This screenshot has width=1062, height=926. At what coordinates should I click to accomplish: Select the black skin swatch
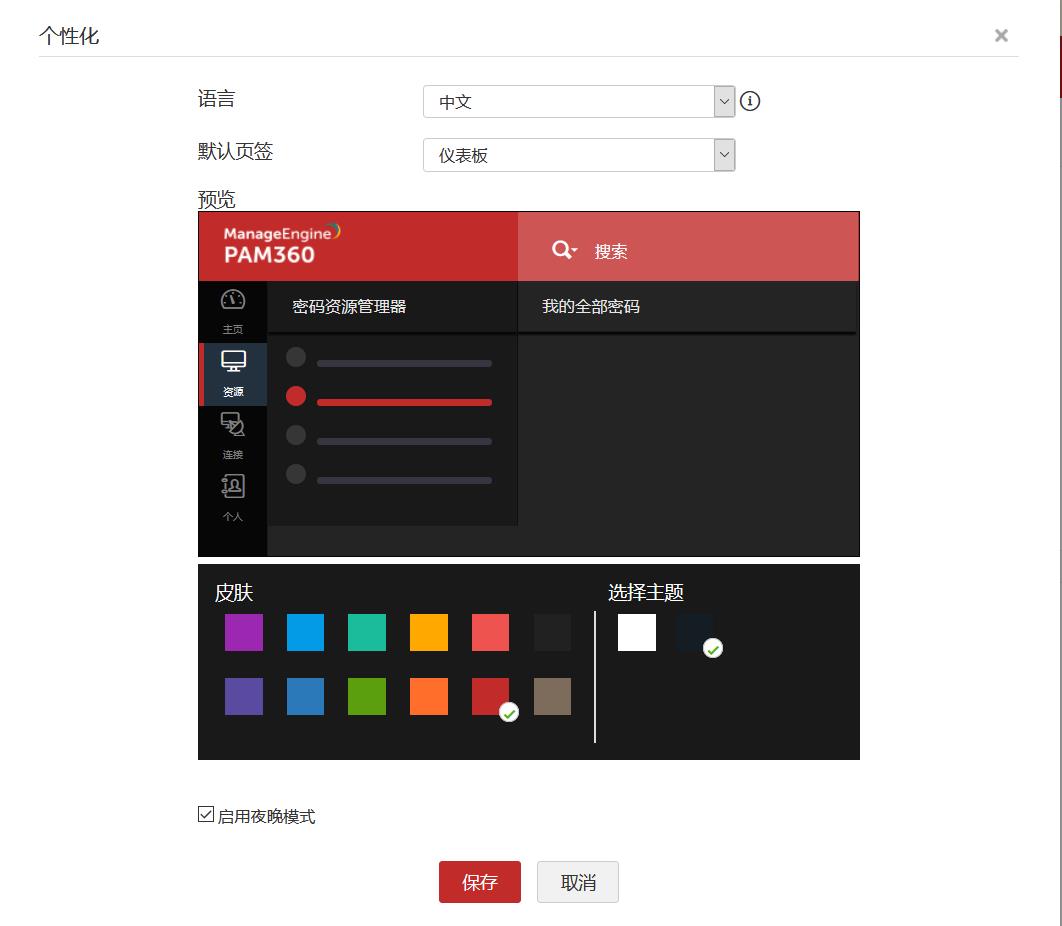click(x=552, y=633)
